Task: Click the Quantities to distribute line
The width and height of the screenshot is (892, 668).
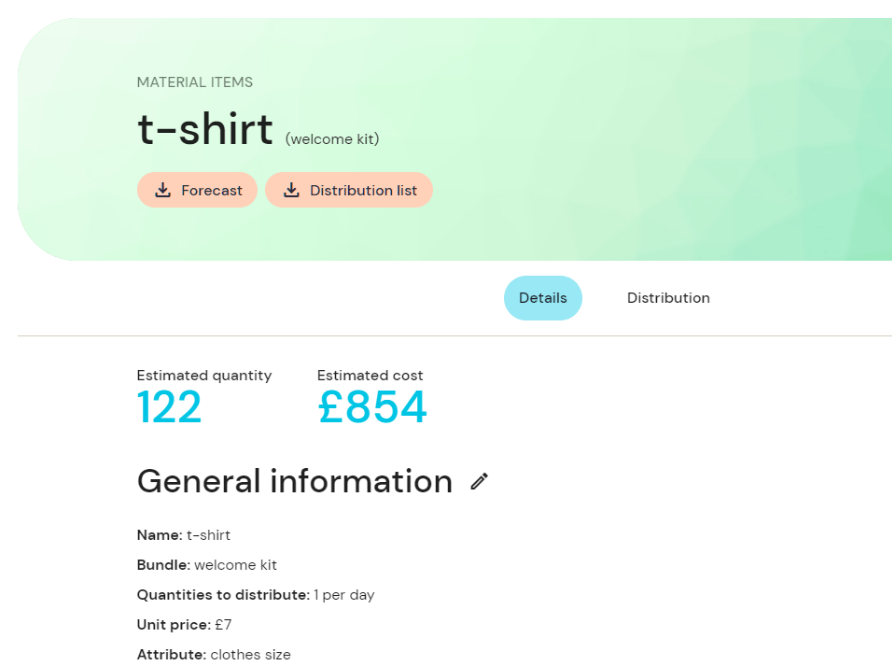Action: pos(255,595)
